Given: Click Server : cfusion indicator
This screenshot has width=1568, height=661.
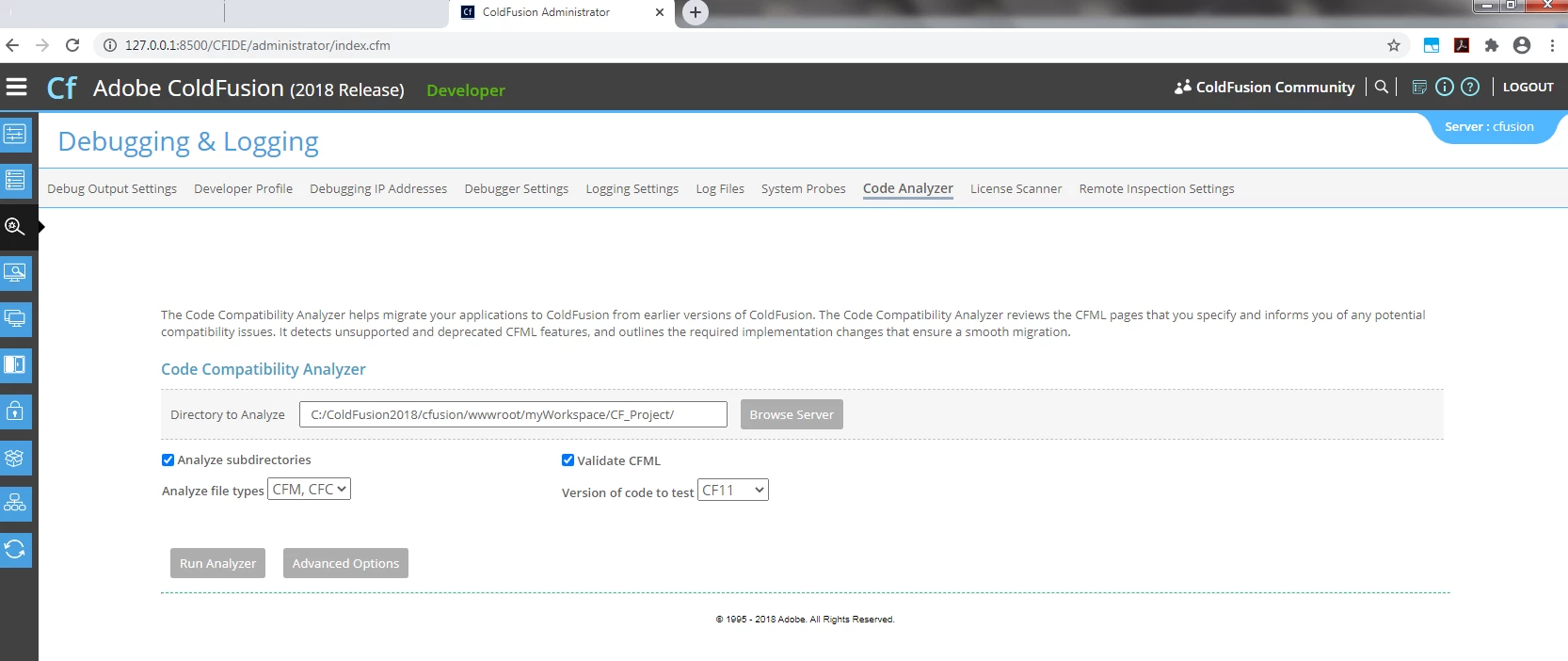Looking at the screenshot, I should click(x=1489, y=126).
